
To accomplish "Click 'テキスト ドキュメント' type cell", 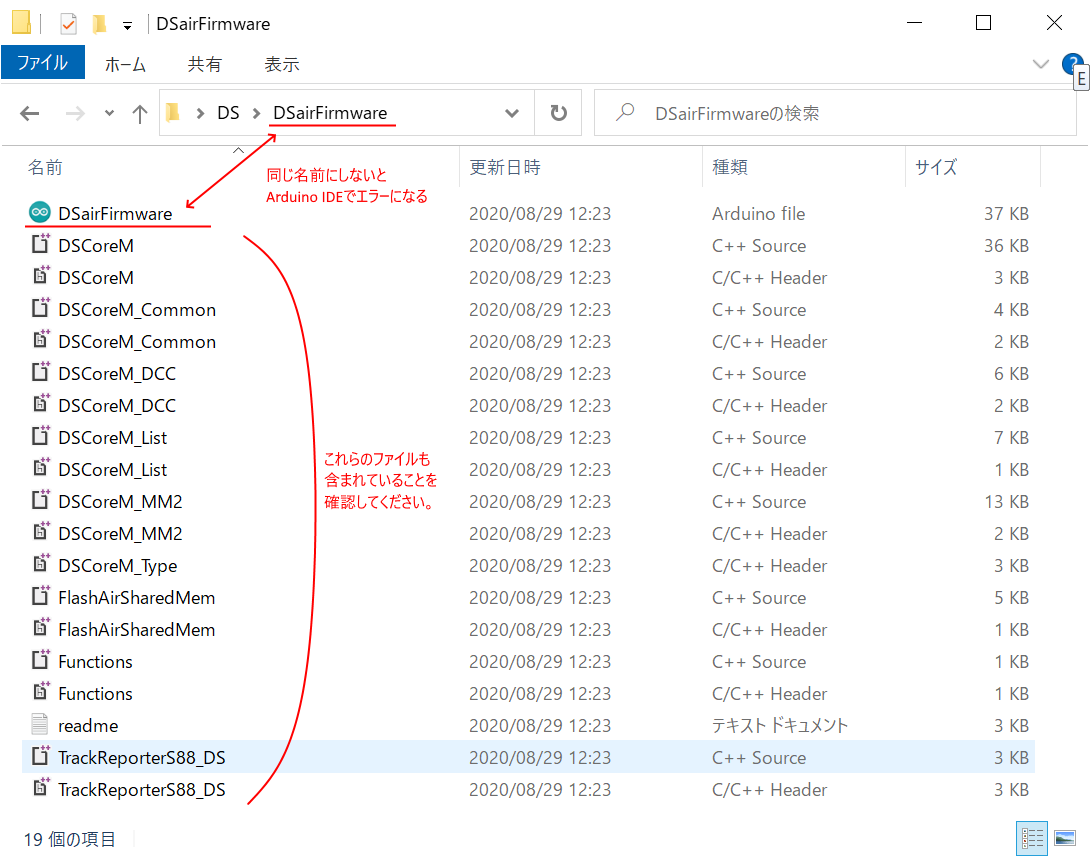I will [x=780, y=726].
